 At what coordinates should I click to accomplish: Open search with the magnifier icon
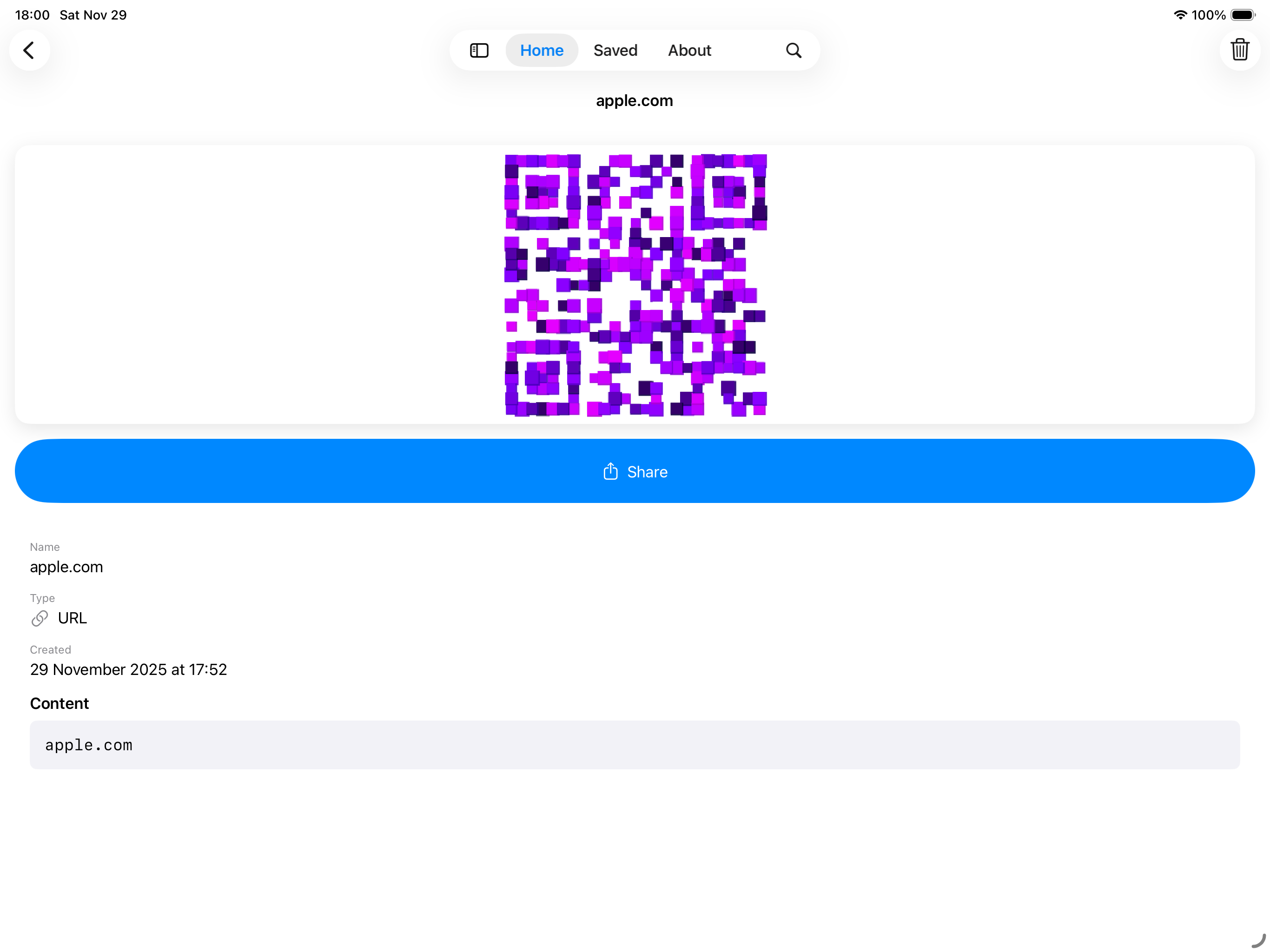tap(794, 51)
